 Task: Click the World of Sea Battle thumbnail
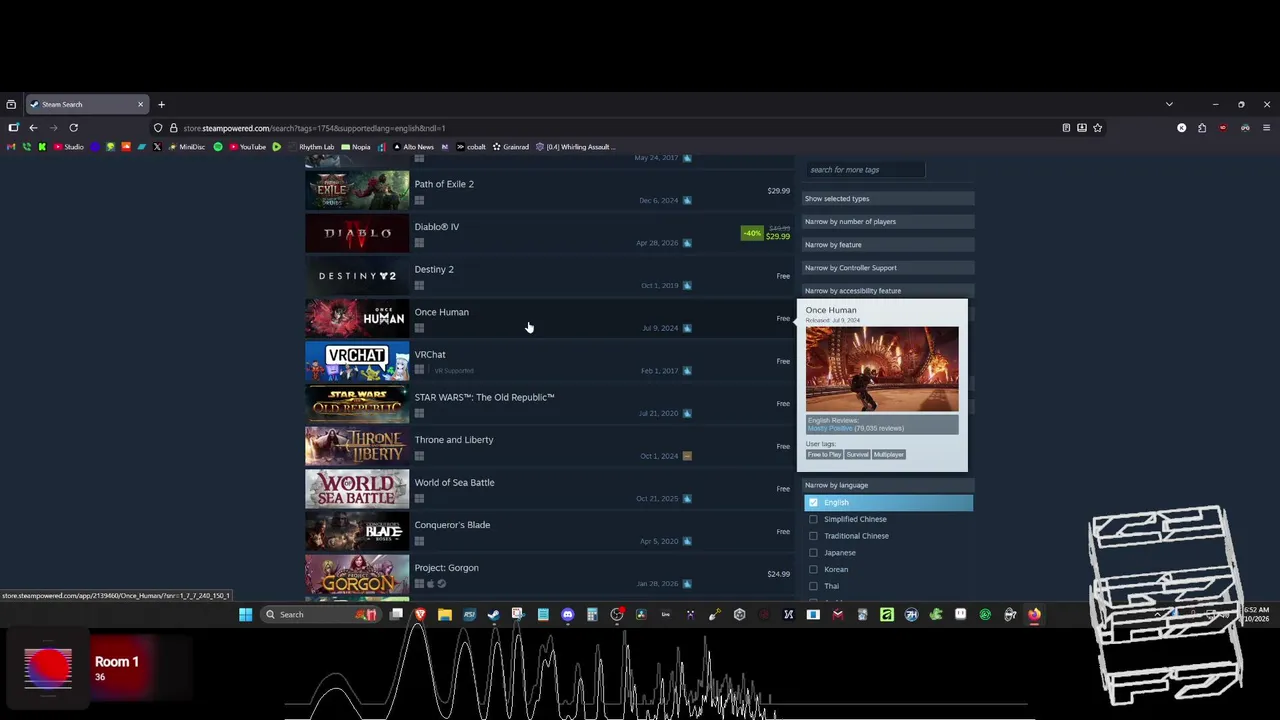(x=357, y=489)
